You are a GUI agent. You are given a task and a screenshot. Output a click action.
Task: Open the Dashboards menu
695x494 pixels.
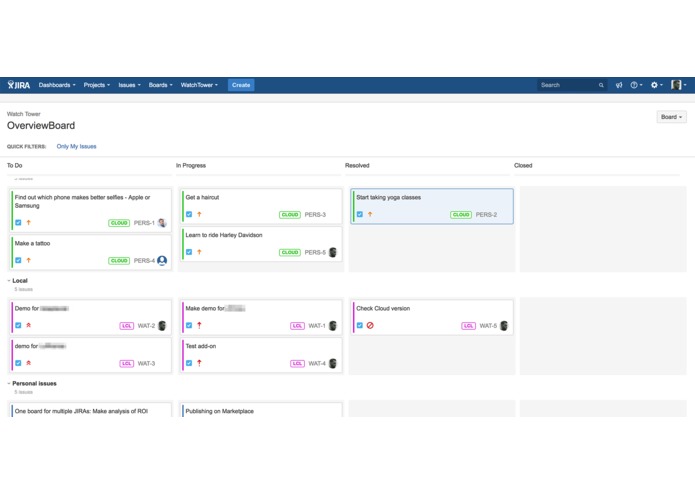[x=57, y=85]
